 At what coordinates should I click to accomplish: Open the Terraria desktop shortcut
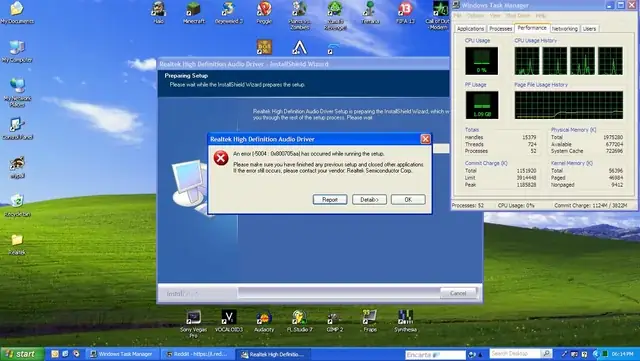click(x=370, y=12)
